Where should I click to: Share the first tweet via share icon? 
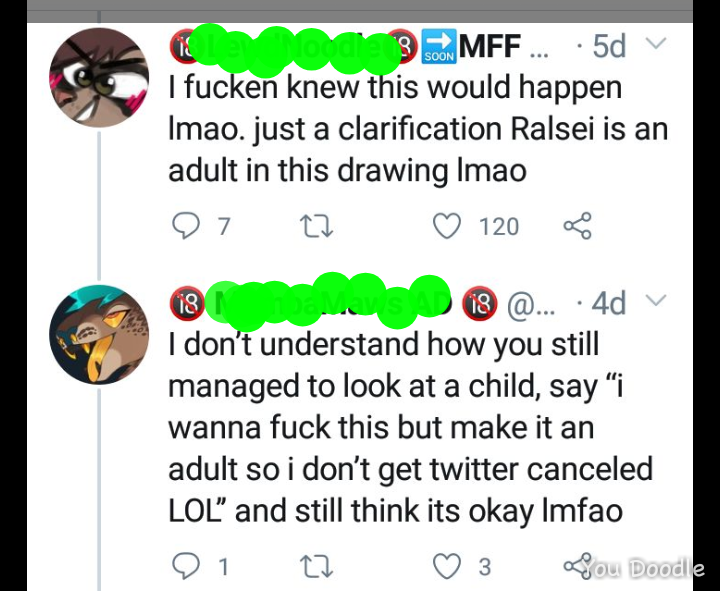pyautogui.click(x=577, y=226)
